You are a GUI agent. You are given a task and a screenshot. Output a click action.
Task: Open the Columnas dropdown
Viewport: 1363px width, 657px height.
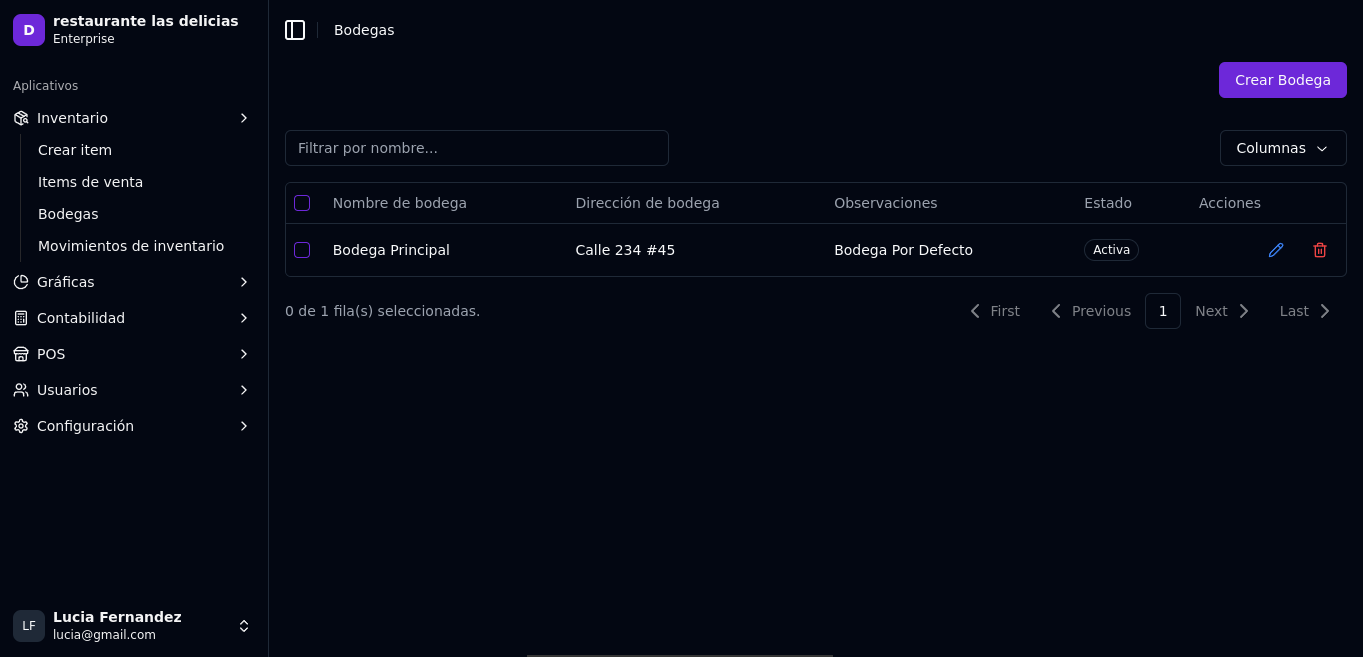[x=1282, y=148]
